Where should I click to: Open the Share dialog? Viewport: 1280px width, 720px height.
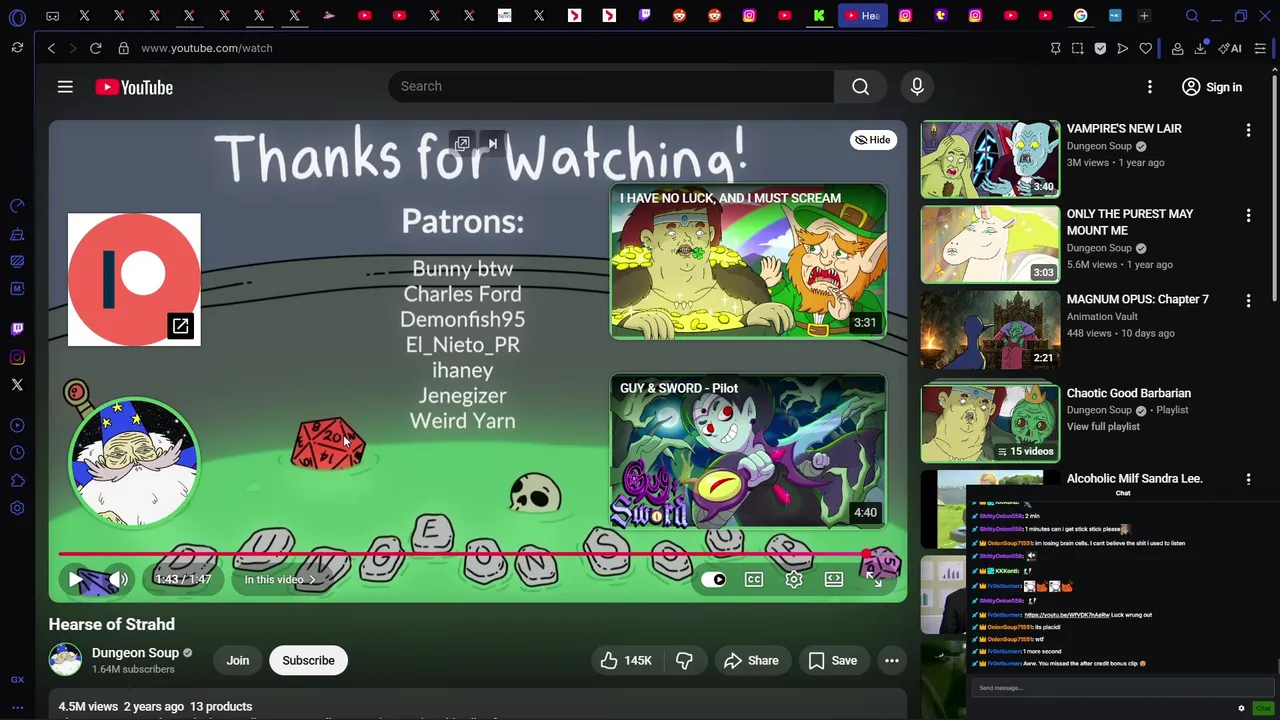pyautogui.click(x=751, y=660)
